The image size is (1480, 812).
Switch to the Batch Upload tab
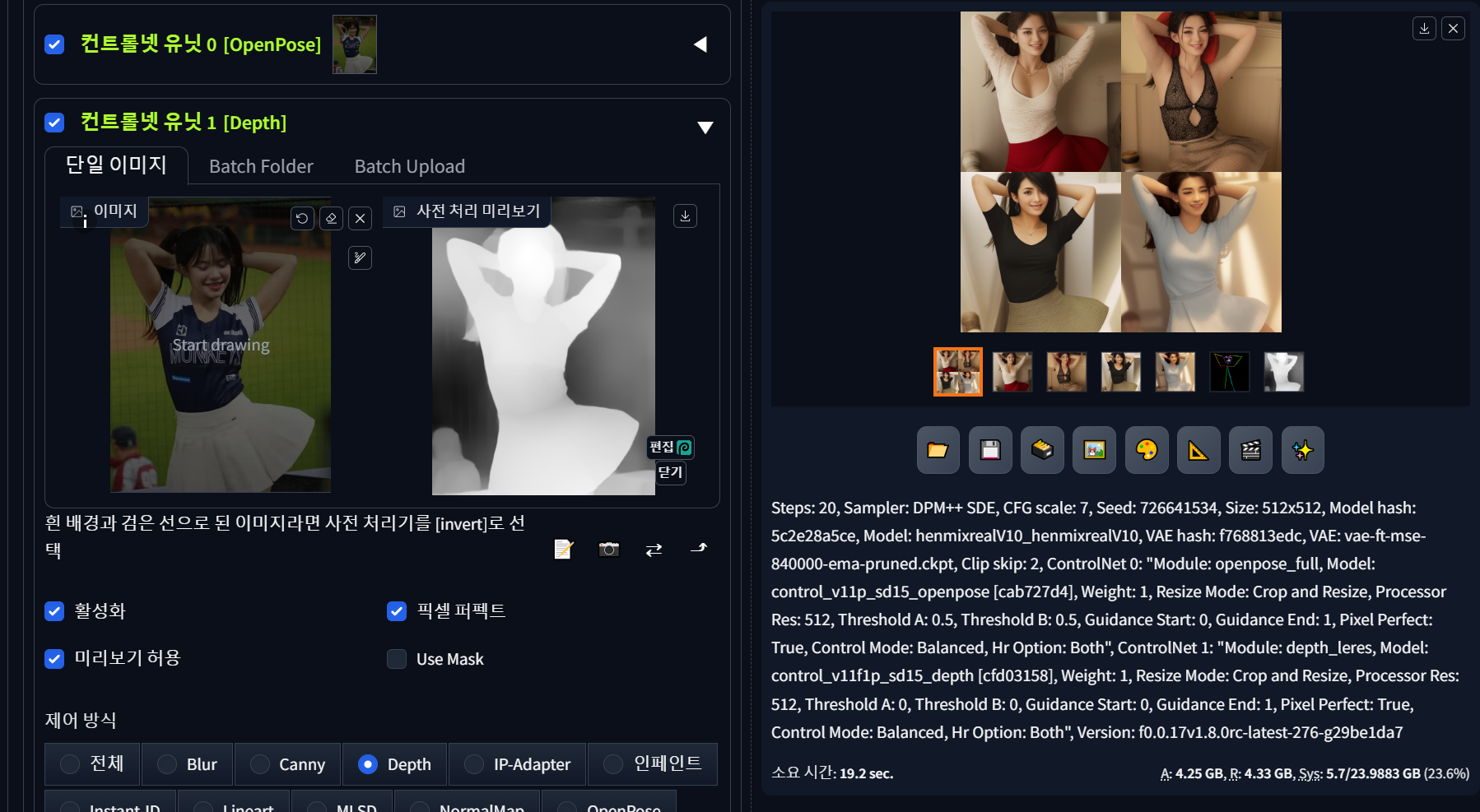pos(410,166)
